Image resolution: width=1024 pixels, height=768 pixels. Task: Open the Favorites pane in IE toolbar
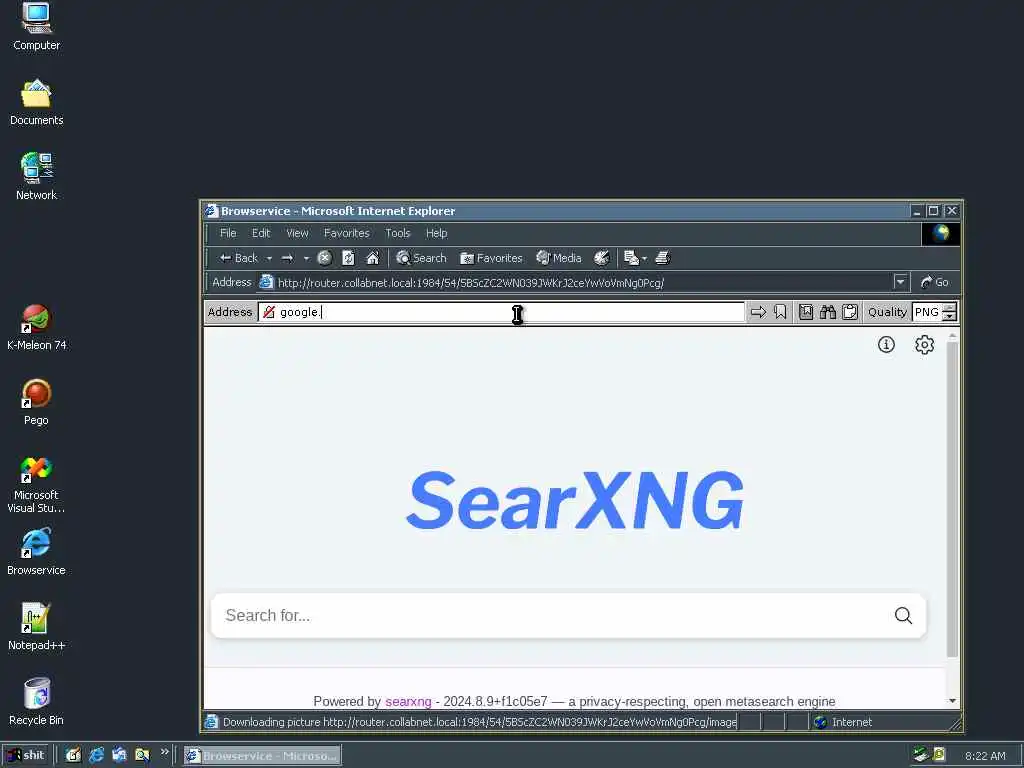pos(491,258)
